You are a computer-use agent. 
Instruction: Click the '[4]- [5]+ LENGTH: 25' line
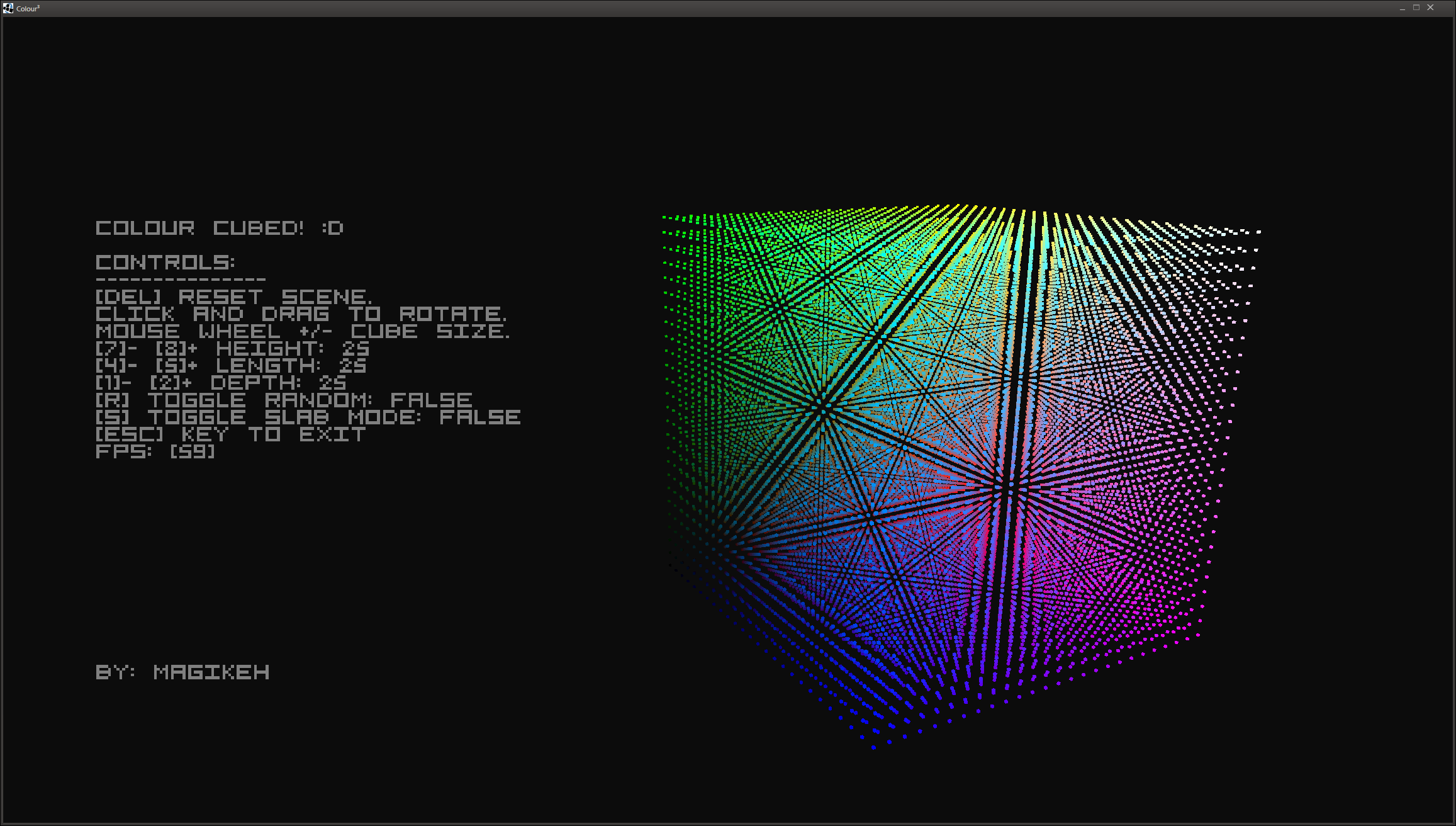click(230, 365)
